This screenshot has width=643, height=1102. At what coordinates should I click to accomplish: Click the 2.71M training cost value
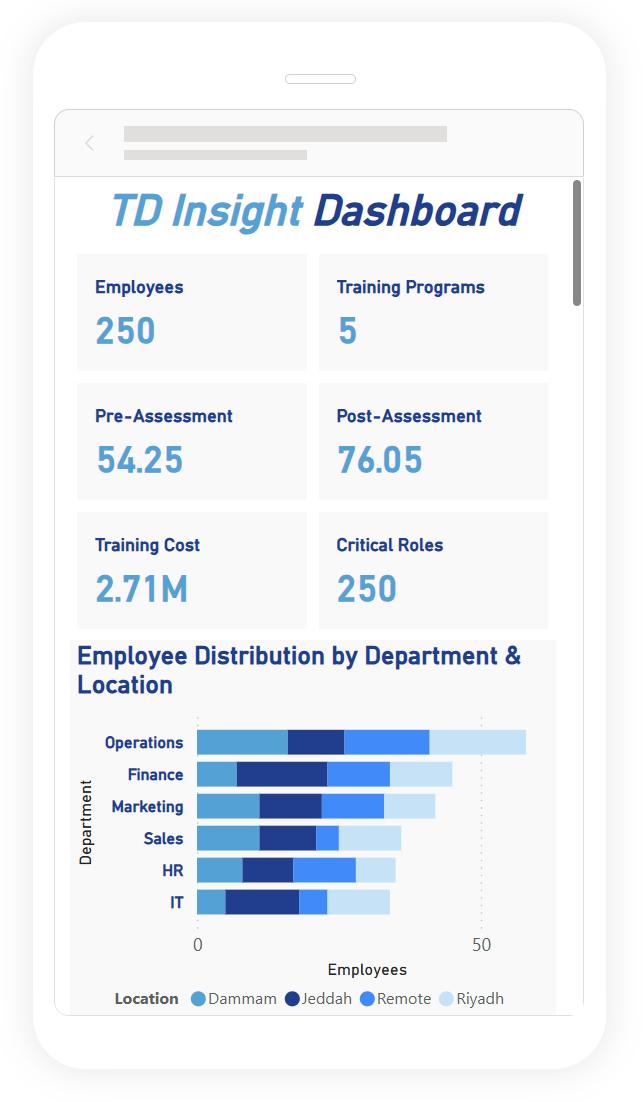142,589
